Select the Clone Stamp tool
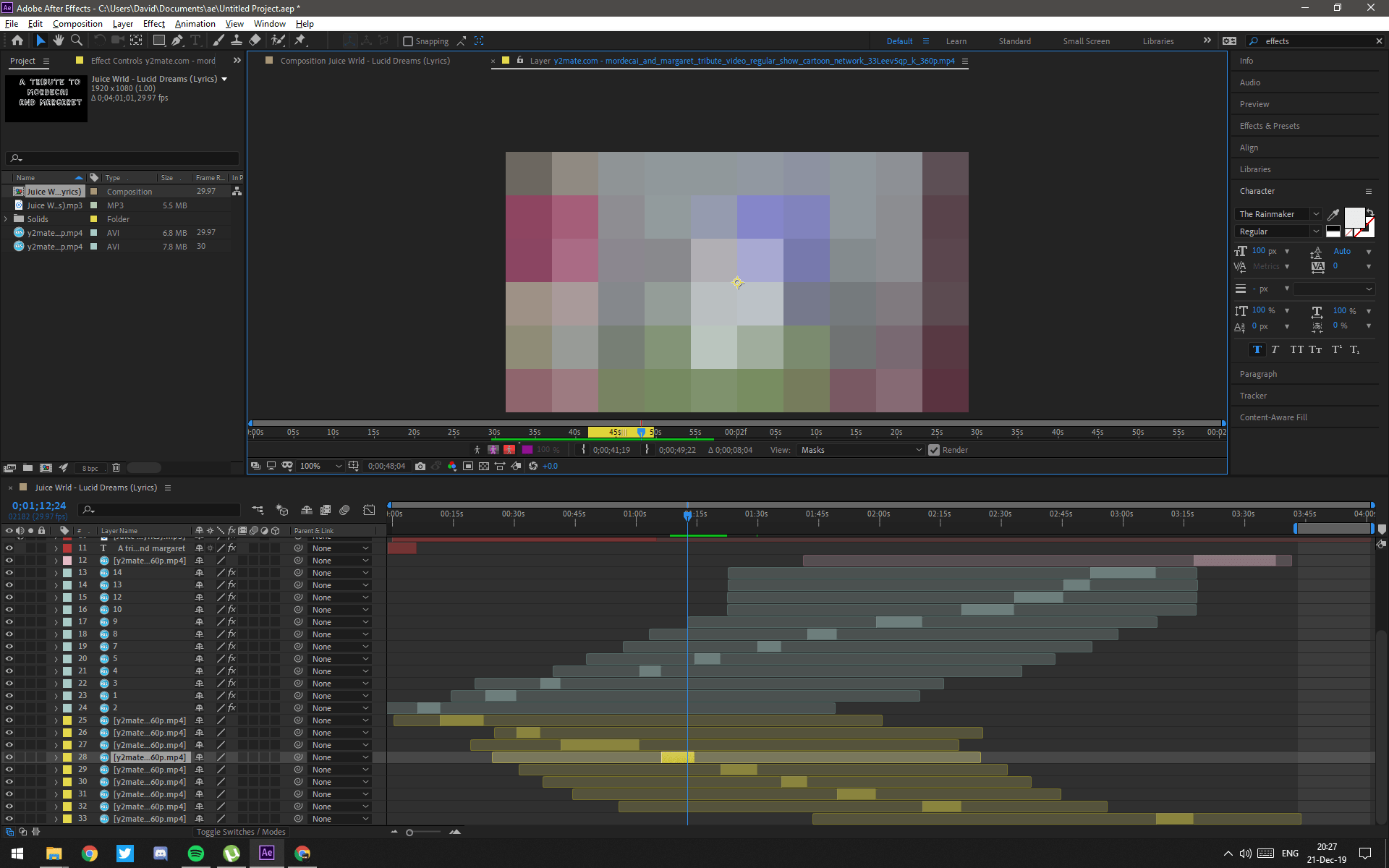 coord(237,41)
